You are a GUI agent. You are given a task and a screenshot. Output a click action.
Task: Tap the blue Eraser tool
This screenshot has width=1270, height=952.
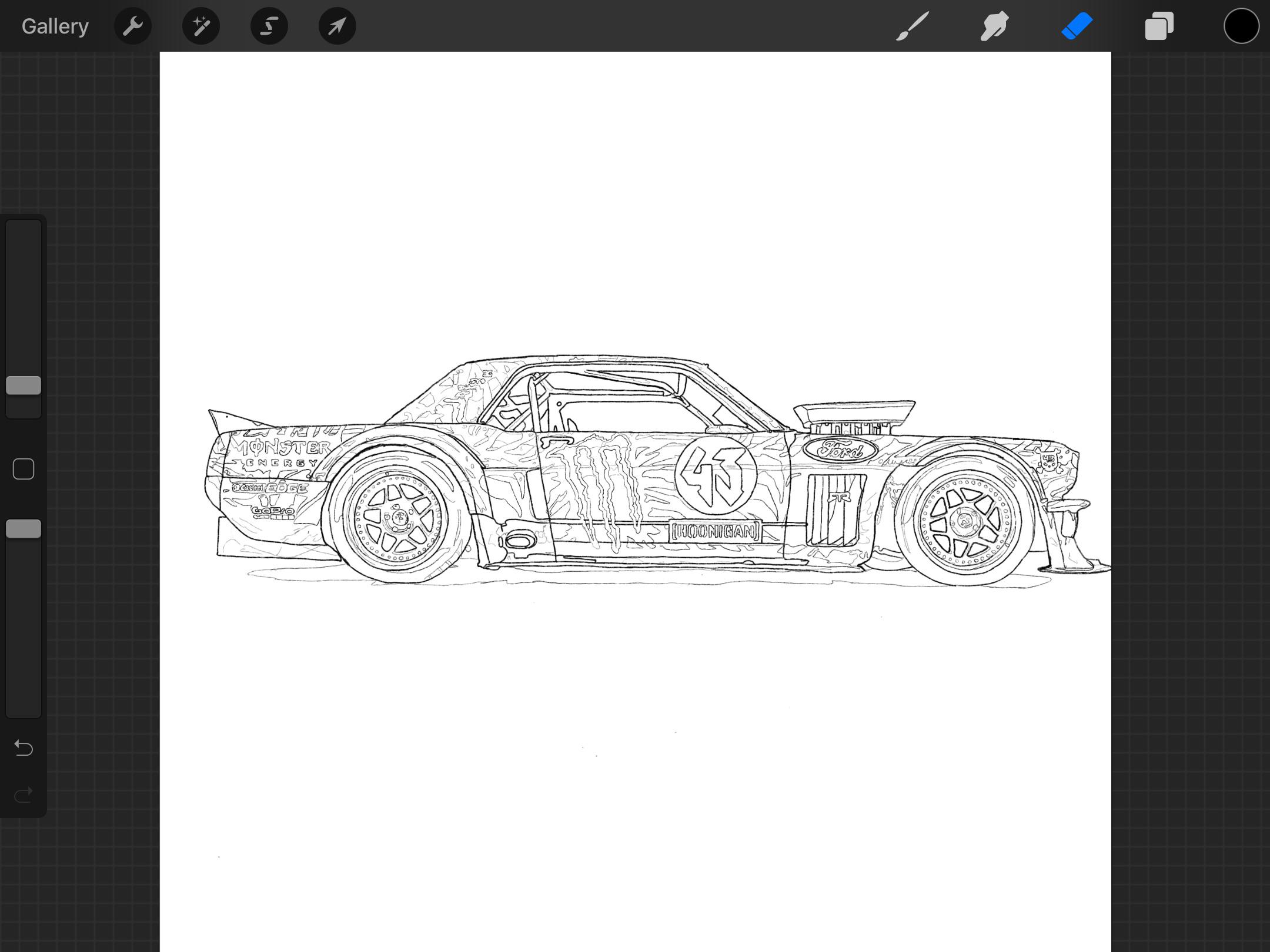click(1077, 26)
